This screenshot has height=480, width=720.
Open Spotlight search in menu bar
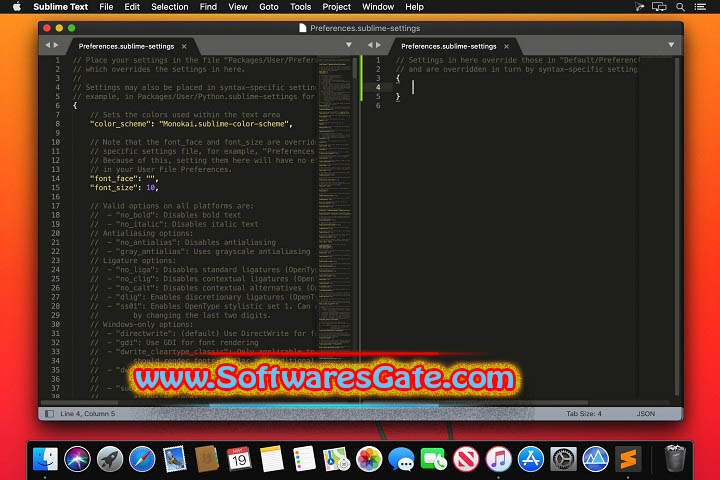click(681, 7)
